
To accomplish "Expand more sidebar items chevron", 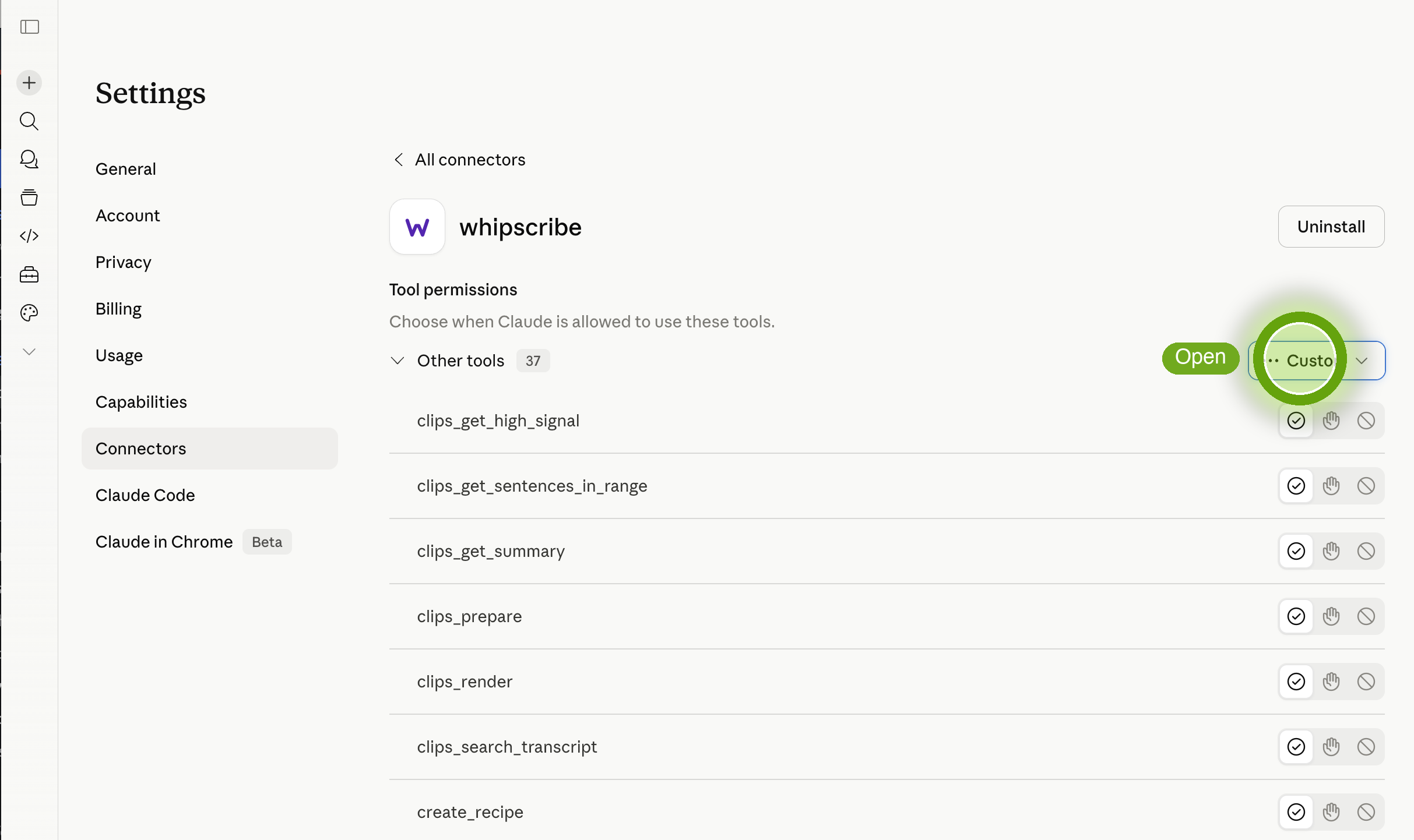I will point(29,351).
